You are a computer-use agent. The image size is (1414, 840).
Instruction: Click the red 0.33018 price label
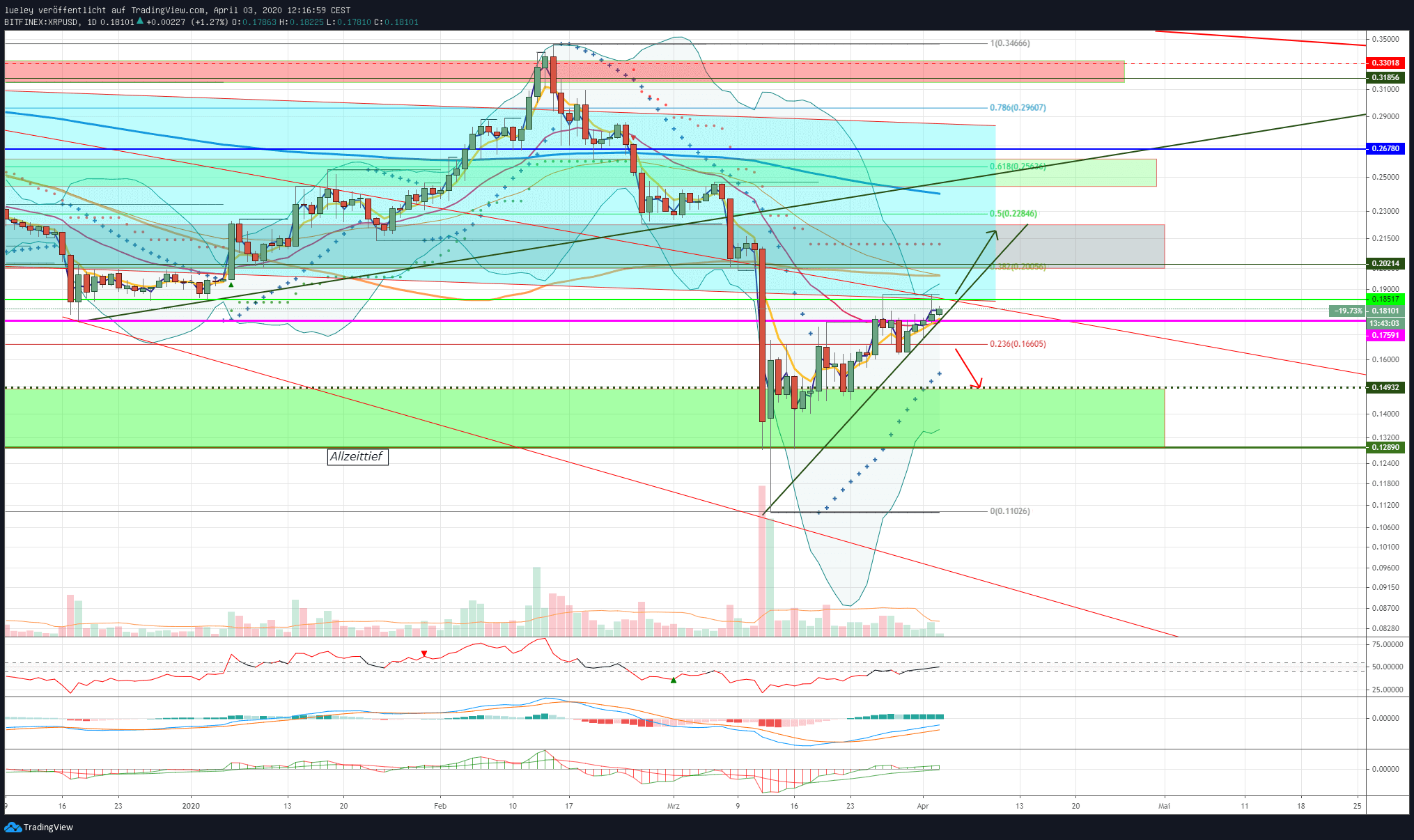(1385, 63)
